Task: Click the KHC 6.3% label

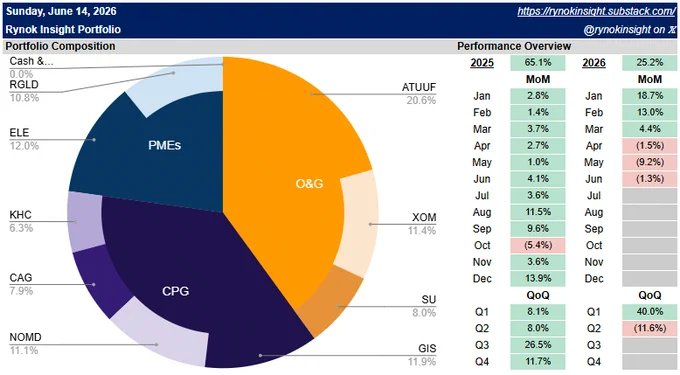Action: point(21,221)
